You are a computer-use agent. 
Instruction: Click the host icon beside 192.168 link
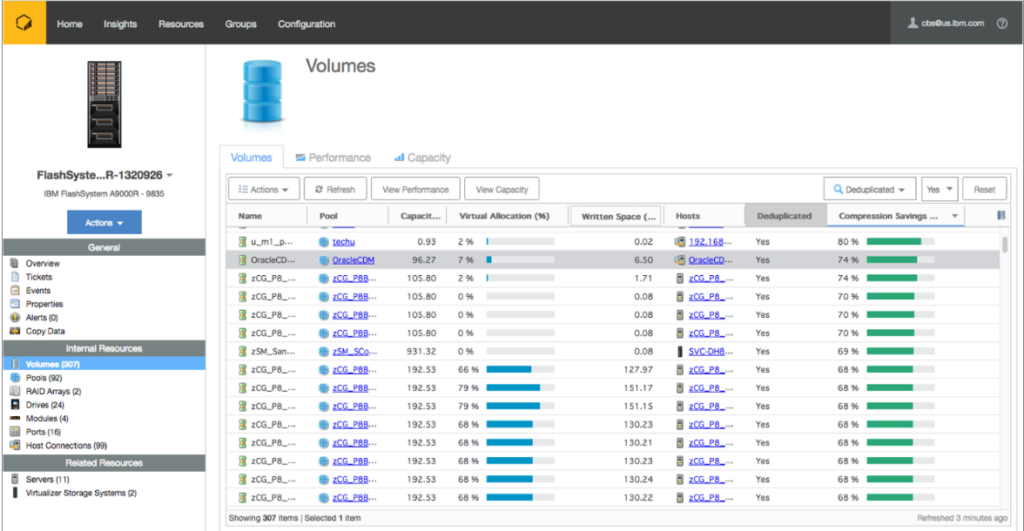[x=680, y=242]
